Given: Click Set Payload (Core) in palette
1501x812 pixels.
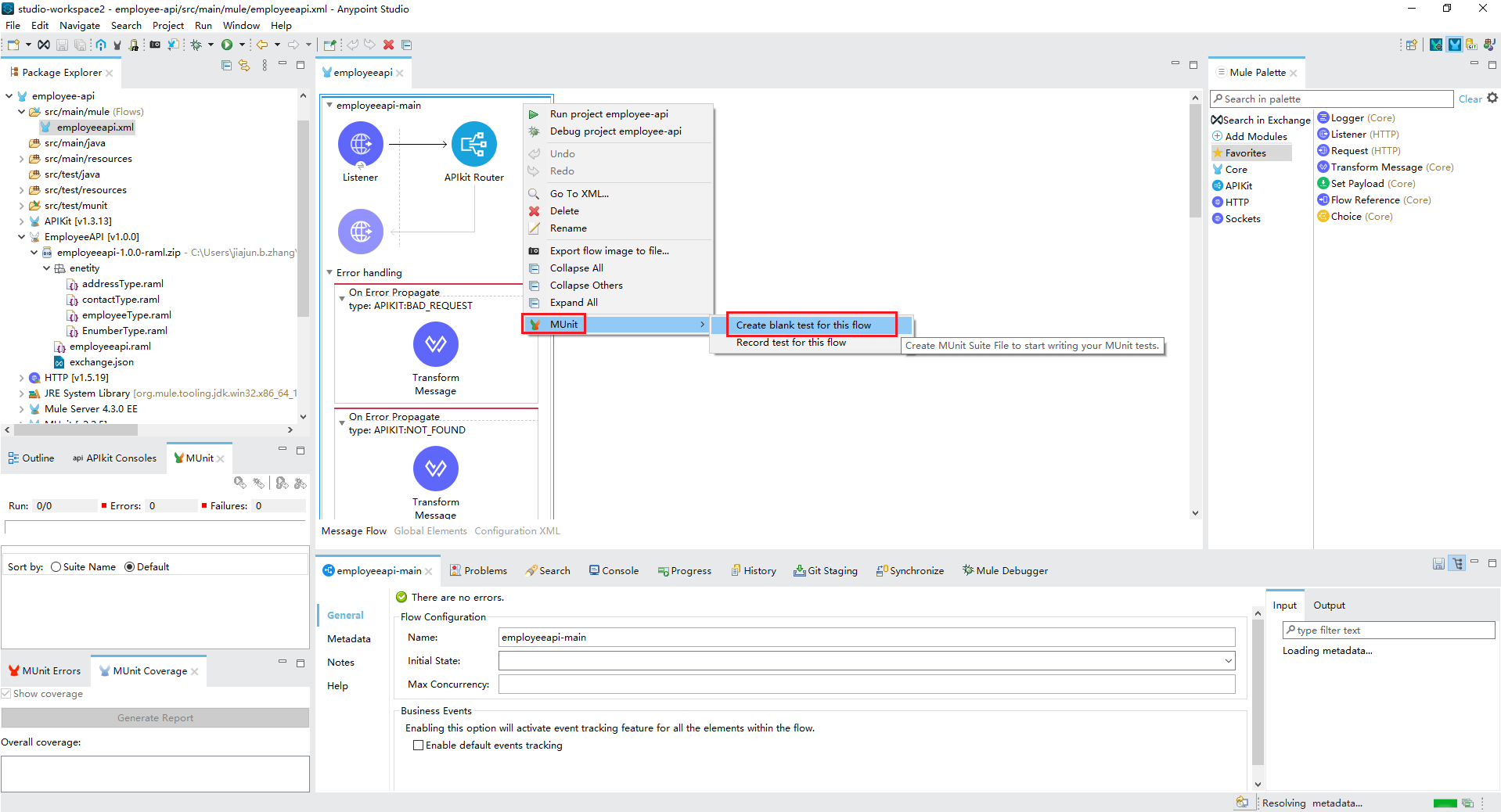Looking at the screenshot, I should pos(1366,184).
